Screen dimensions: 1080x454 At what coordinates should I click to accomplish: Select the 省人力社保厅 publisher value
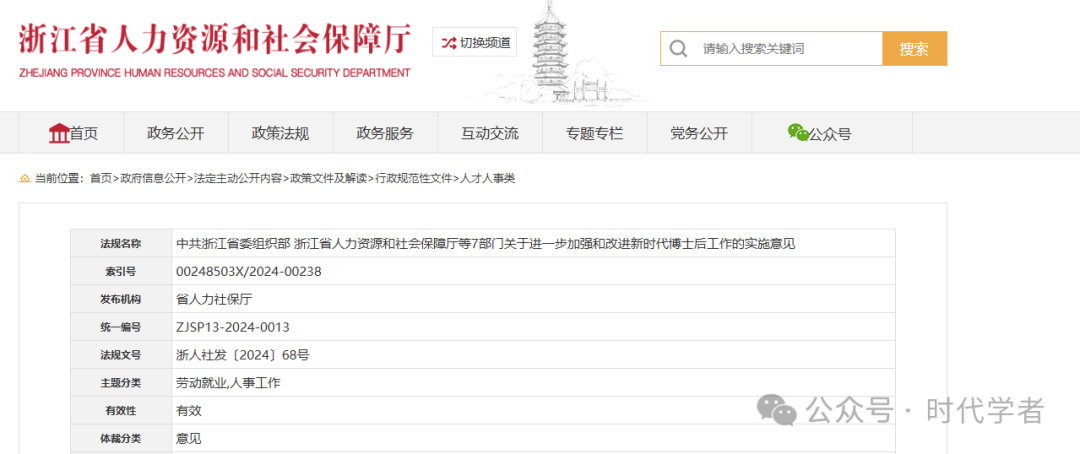click(215, 299)
